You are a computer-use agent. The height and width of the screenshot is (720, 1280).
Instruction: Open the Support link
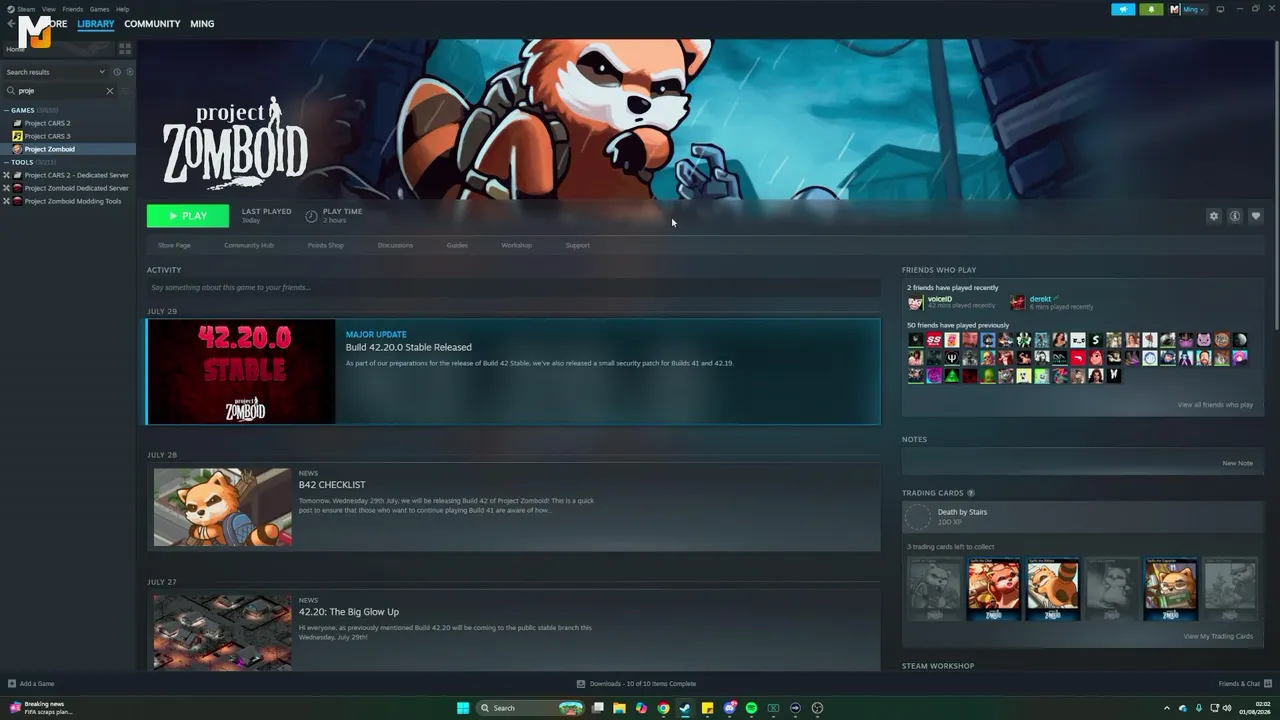pyautogui.click(x=578, y=245)
